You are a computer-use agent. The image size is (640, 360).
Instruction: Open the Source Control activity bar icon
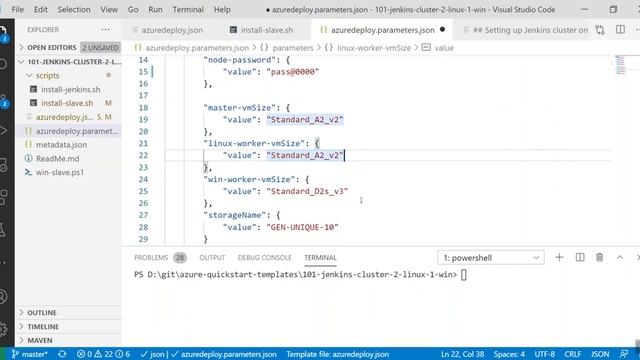point(3,99)
